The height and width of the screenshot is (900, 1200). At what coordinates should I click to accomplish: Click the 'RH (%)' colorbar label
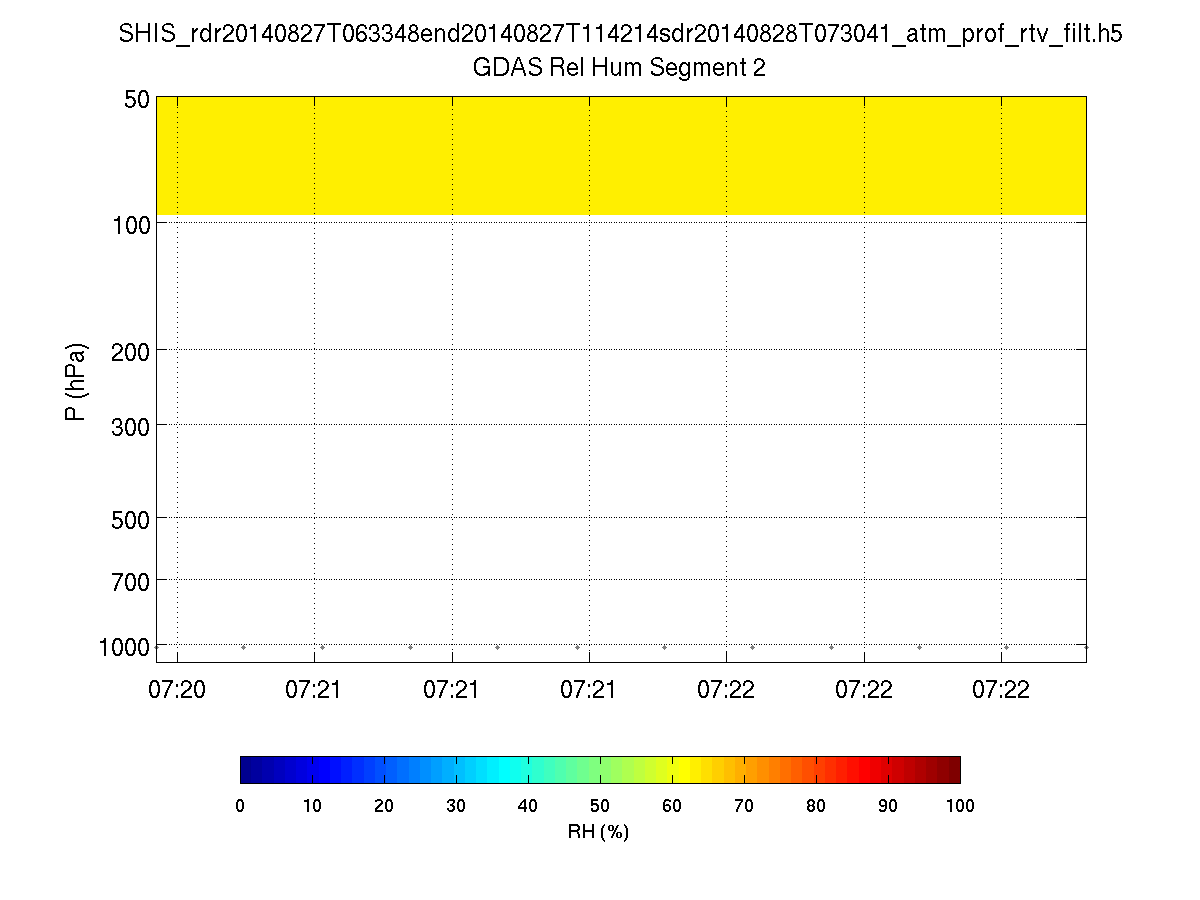[598, 831]
